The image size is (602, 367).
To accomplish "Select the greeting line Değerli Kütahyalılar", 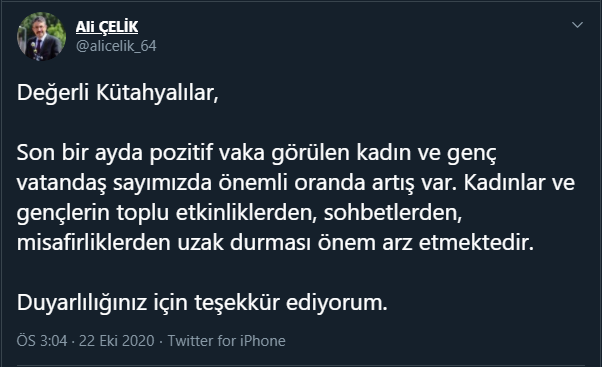I will coord(117,93).
